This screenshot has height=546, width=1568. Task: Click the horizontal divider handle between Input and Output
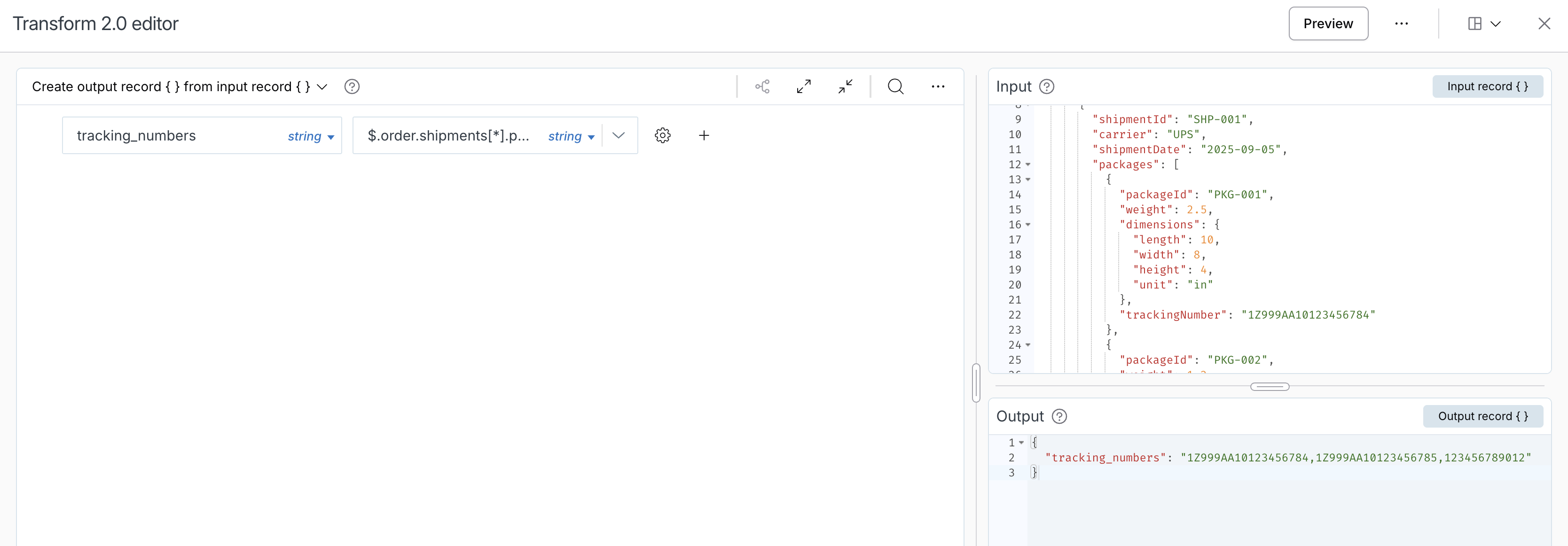(x=1269, y=387)
